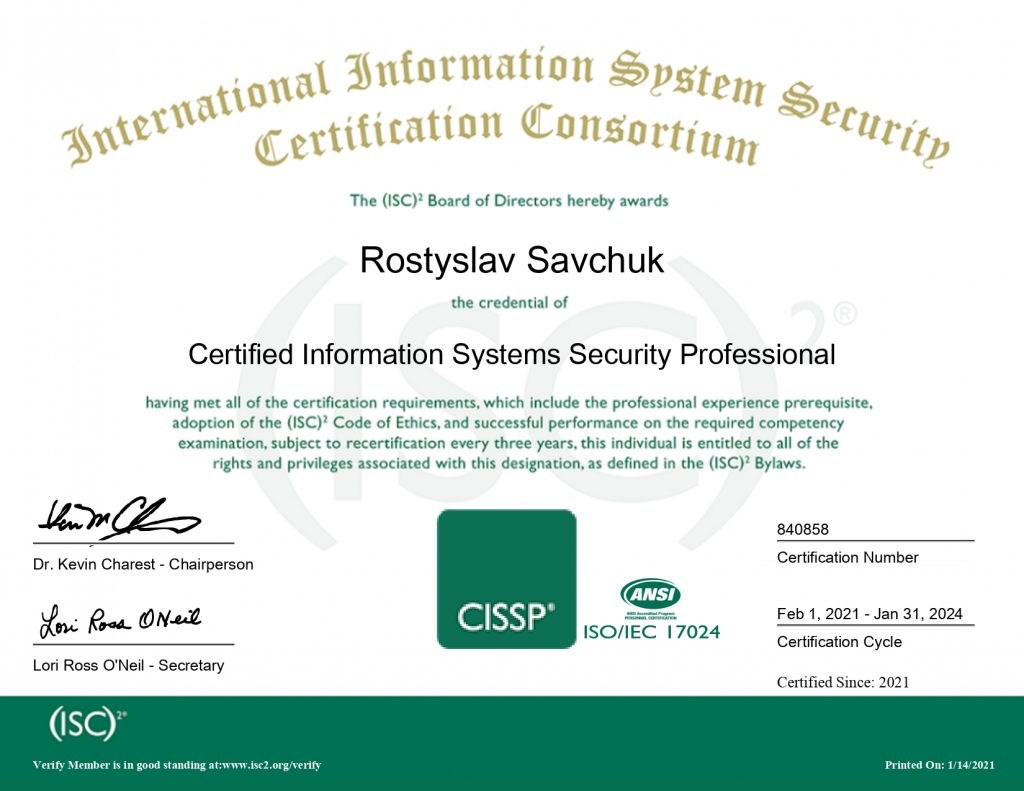Click the line 'examination, subject to recertification every three years'

pos(508,443)
